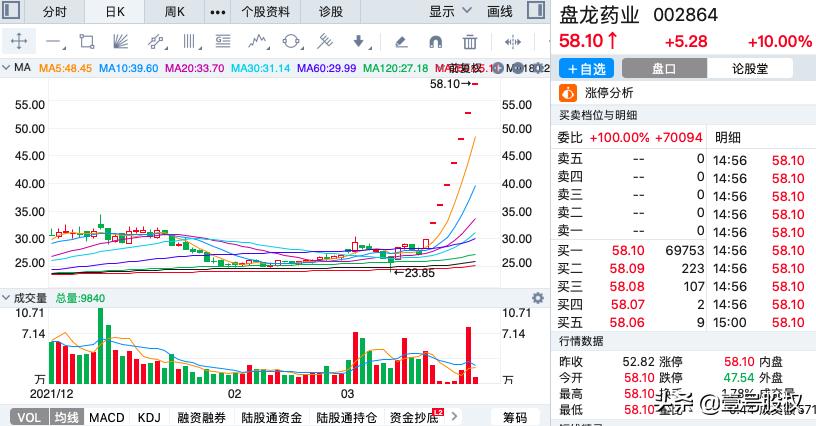816x426 pixels.
Task: Open volume panel settings gear
Action: (538, 298)
